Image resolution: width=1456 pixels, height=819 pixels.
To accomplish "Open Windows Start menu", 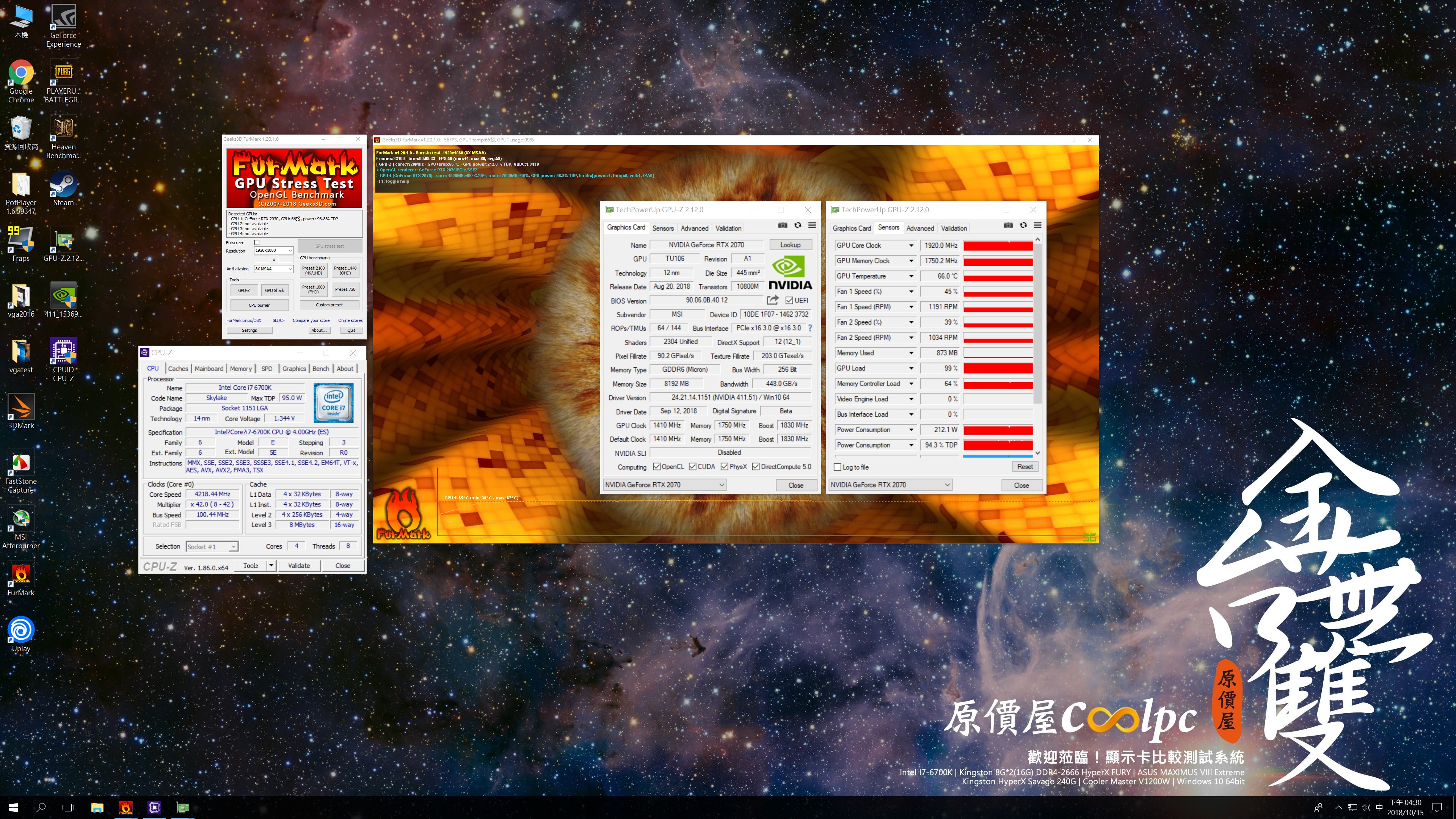I will [14, 808].
